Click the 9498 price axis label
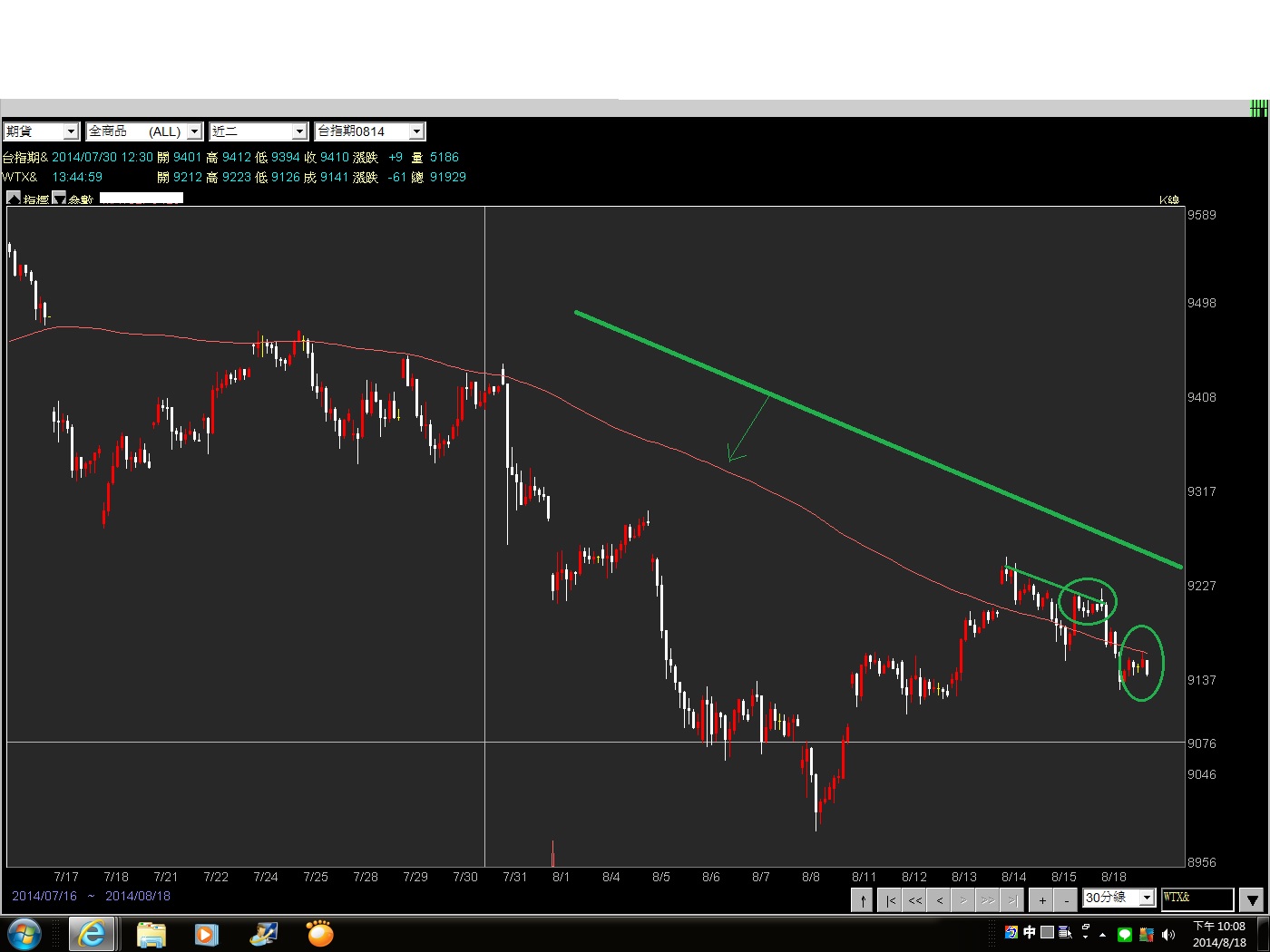The image size is (1270, 952). [x=1202, y=303]
